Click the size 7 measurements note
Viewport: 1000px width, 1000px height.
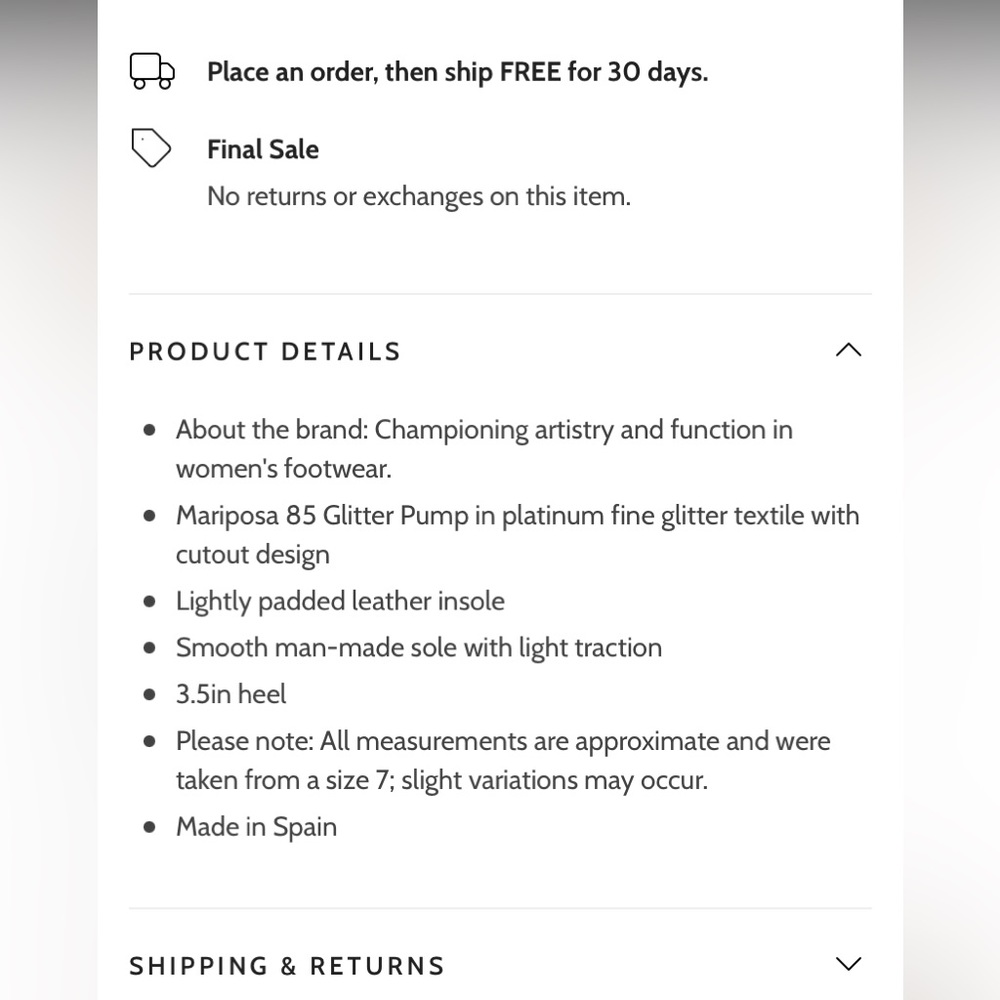pyautogui.click(x=503, y=760)
